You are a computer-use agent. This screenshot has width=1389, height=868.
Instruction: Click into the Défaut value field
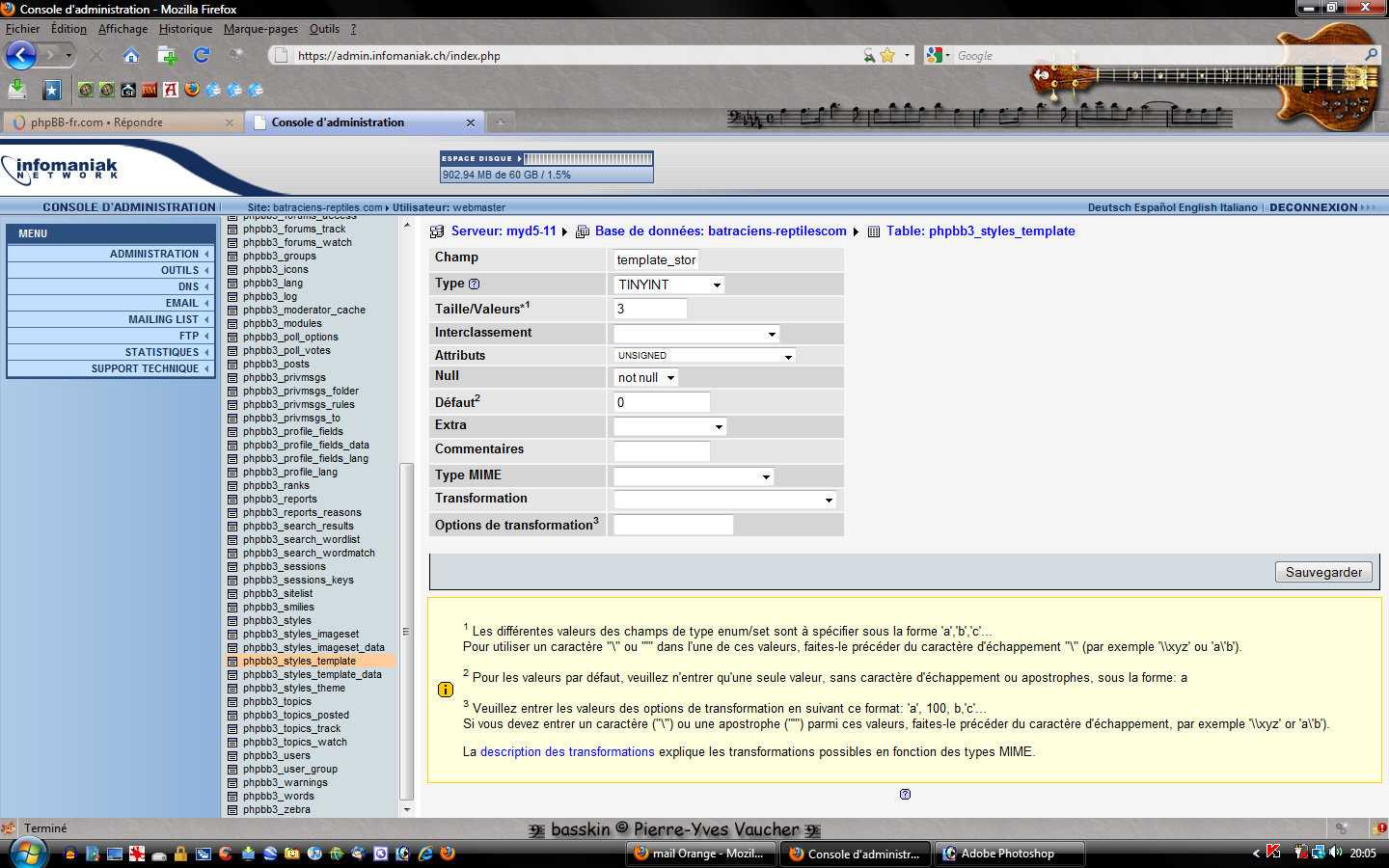[661, 402]
